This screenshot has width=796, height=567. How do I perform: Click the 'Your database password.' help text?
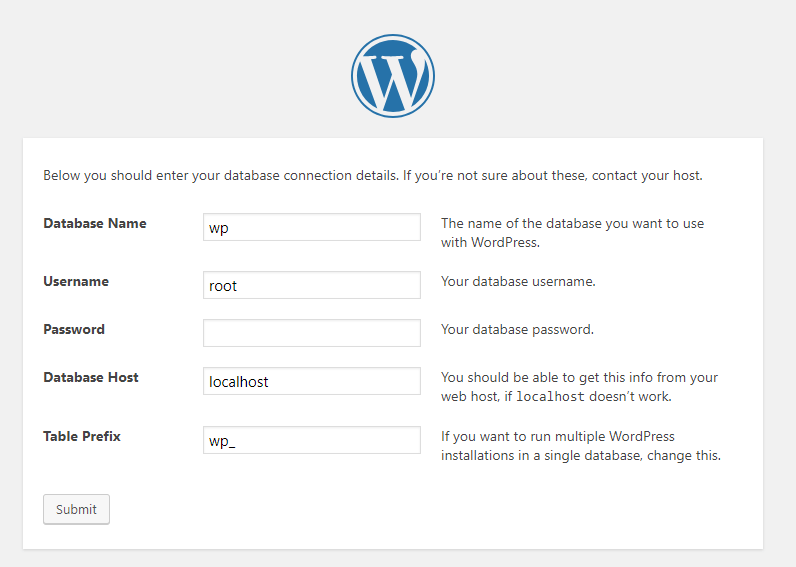click(517, 329)
